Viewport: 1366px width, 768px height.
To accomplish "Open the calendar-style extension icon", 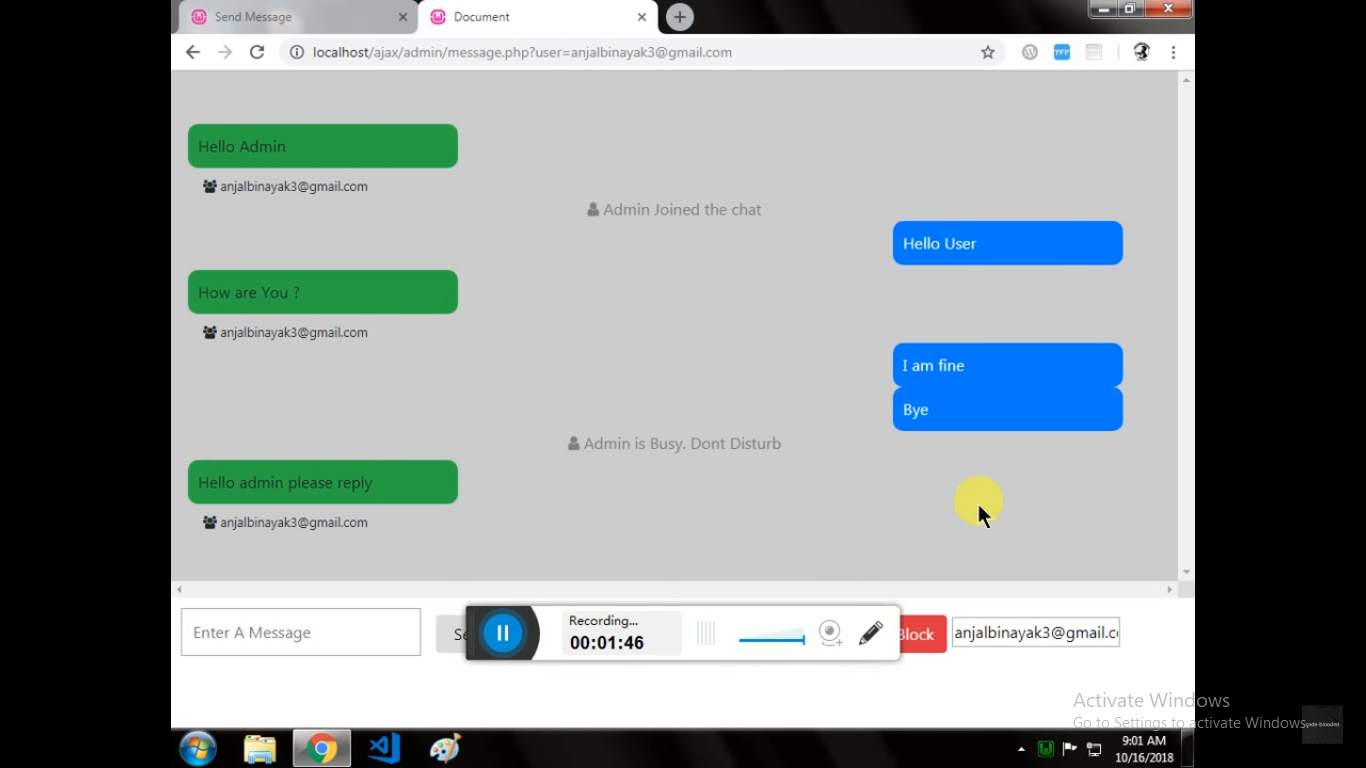I will point(1093,52).
